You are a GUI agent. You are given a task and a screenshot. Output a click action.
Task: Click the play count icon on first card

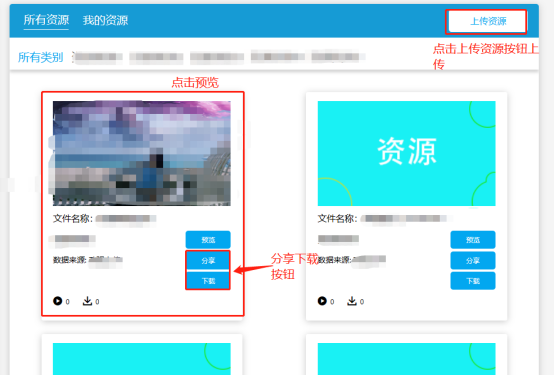coord(57,301)
